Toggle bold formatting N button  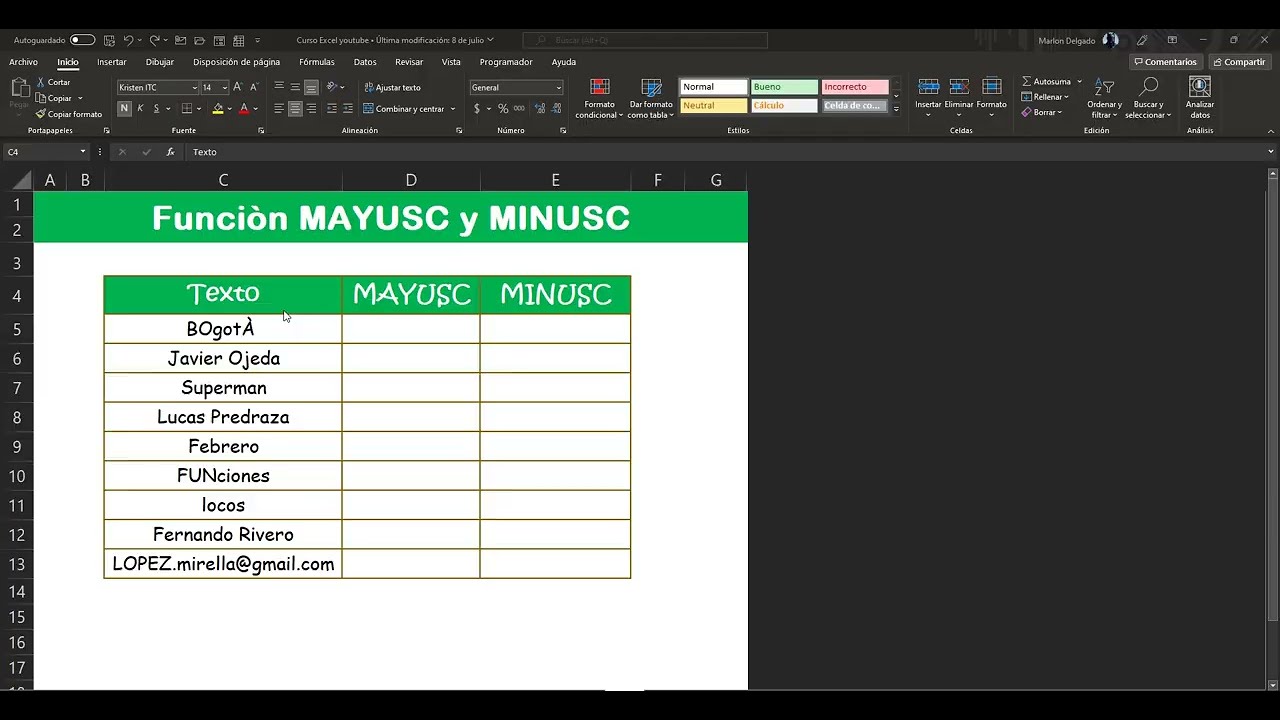[124, 108]
